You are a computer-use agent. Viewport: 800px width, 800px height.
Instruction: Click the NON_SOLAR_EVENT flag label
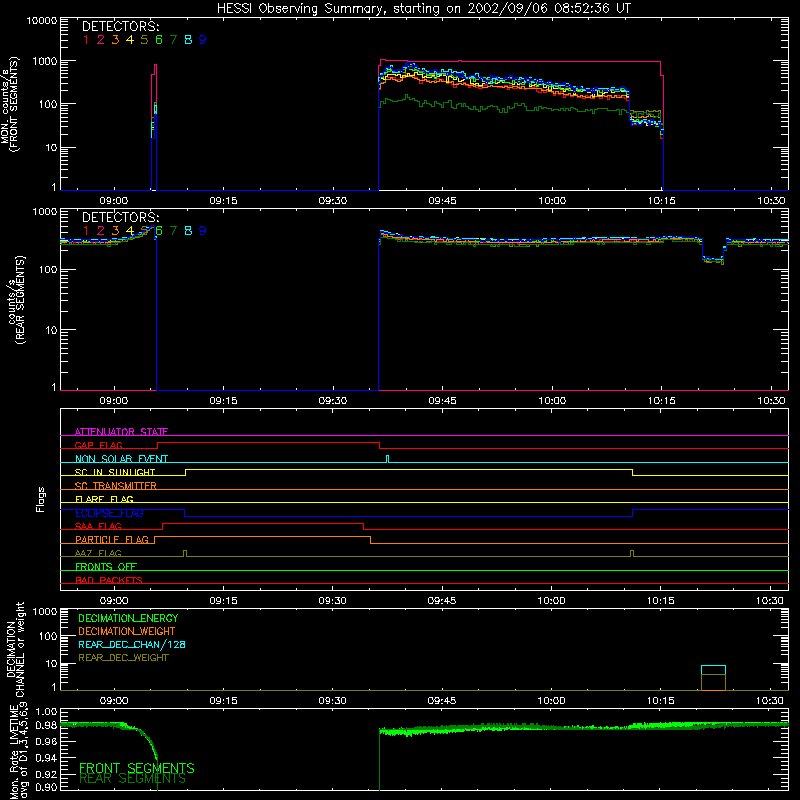(121, 459)
